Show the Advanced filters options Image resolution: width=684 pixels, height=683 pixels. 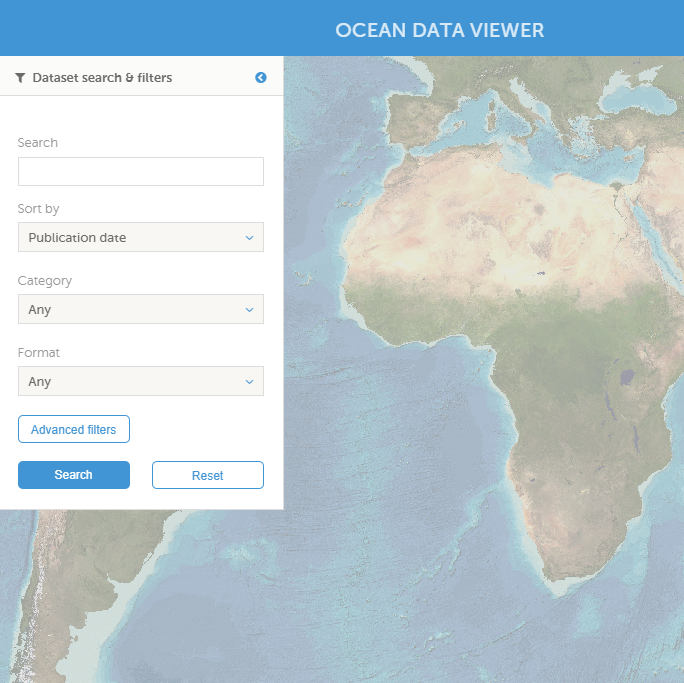[x=74, y=429]
